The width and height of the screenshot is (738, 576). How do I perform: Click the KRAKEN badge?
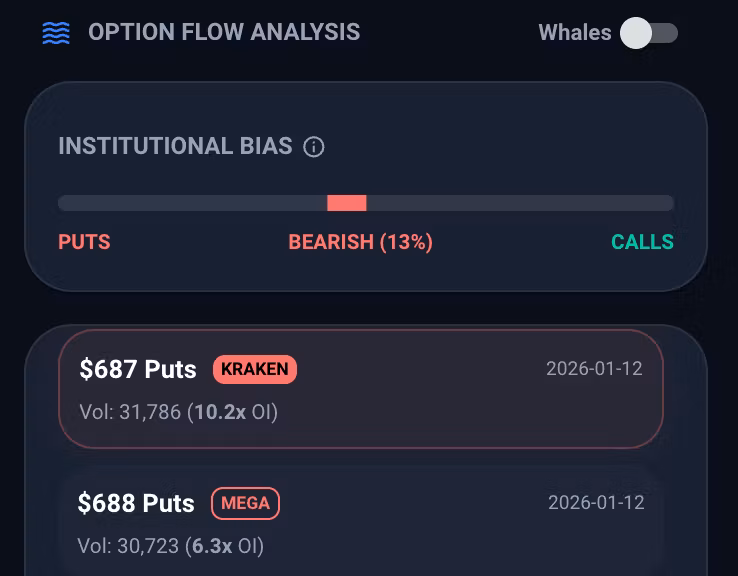coord(255,369)
